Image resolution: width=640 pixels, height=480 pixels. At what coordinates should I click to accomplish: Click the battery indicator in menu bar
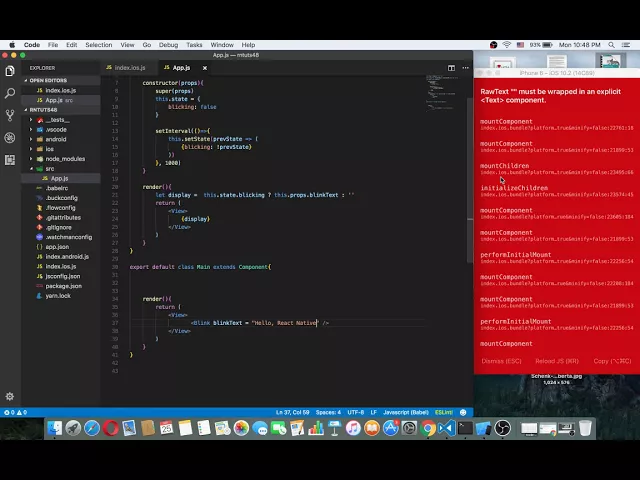pos(542,45)
